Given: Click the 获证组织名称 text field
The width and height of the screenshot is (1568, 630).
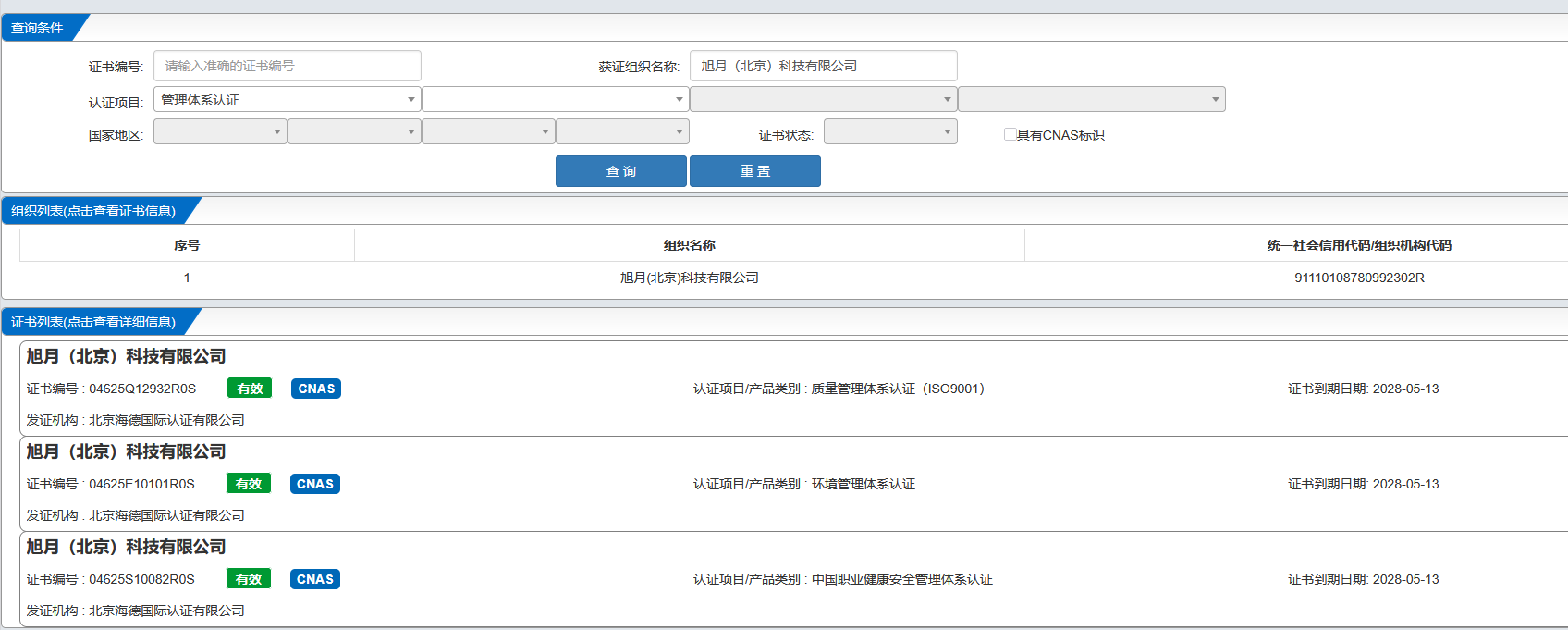Looking at the screenshot, I should click(823, 66).
